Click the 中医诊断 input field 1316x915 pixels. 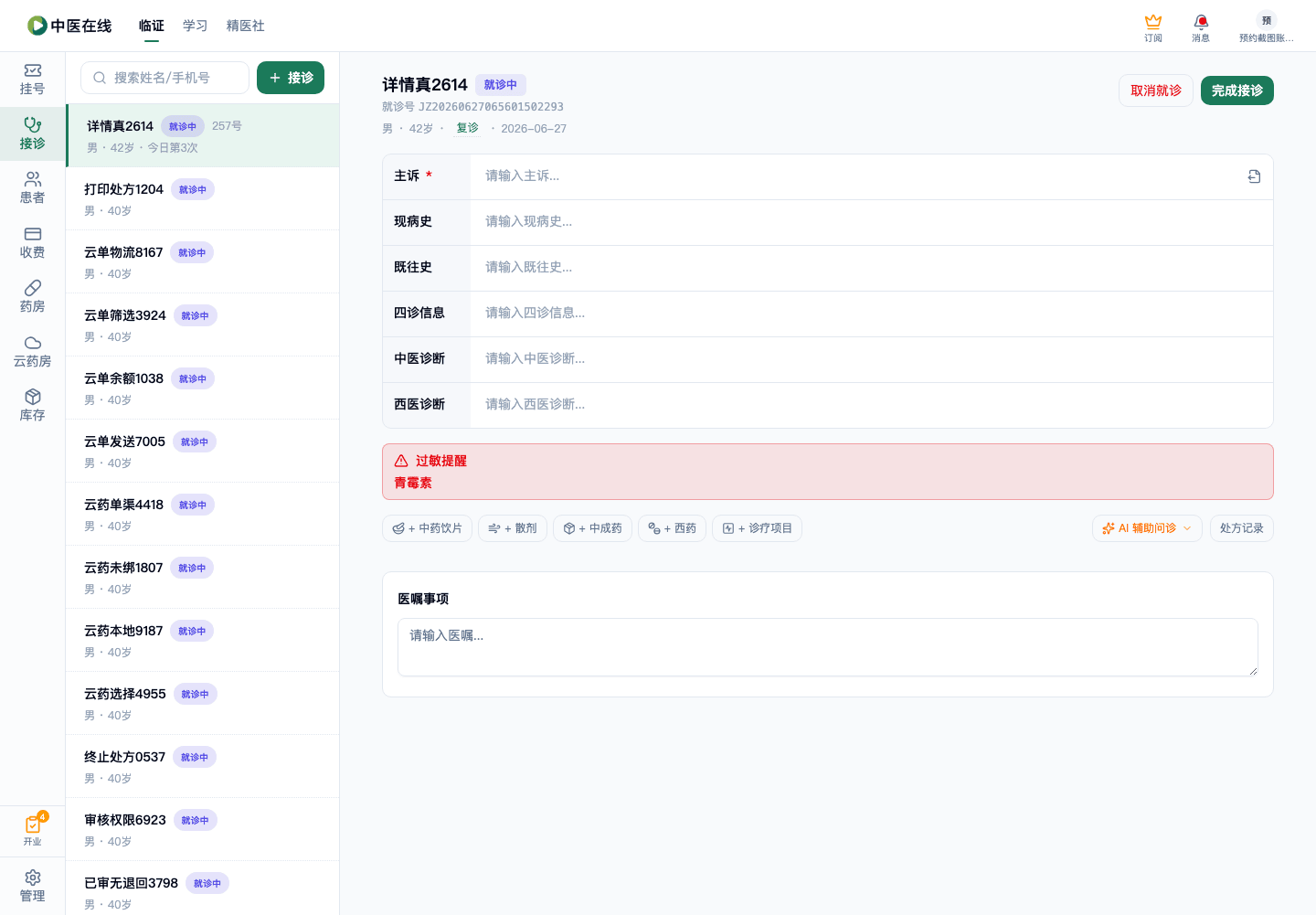coord(872,359)
